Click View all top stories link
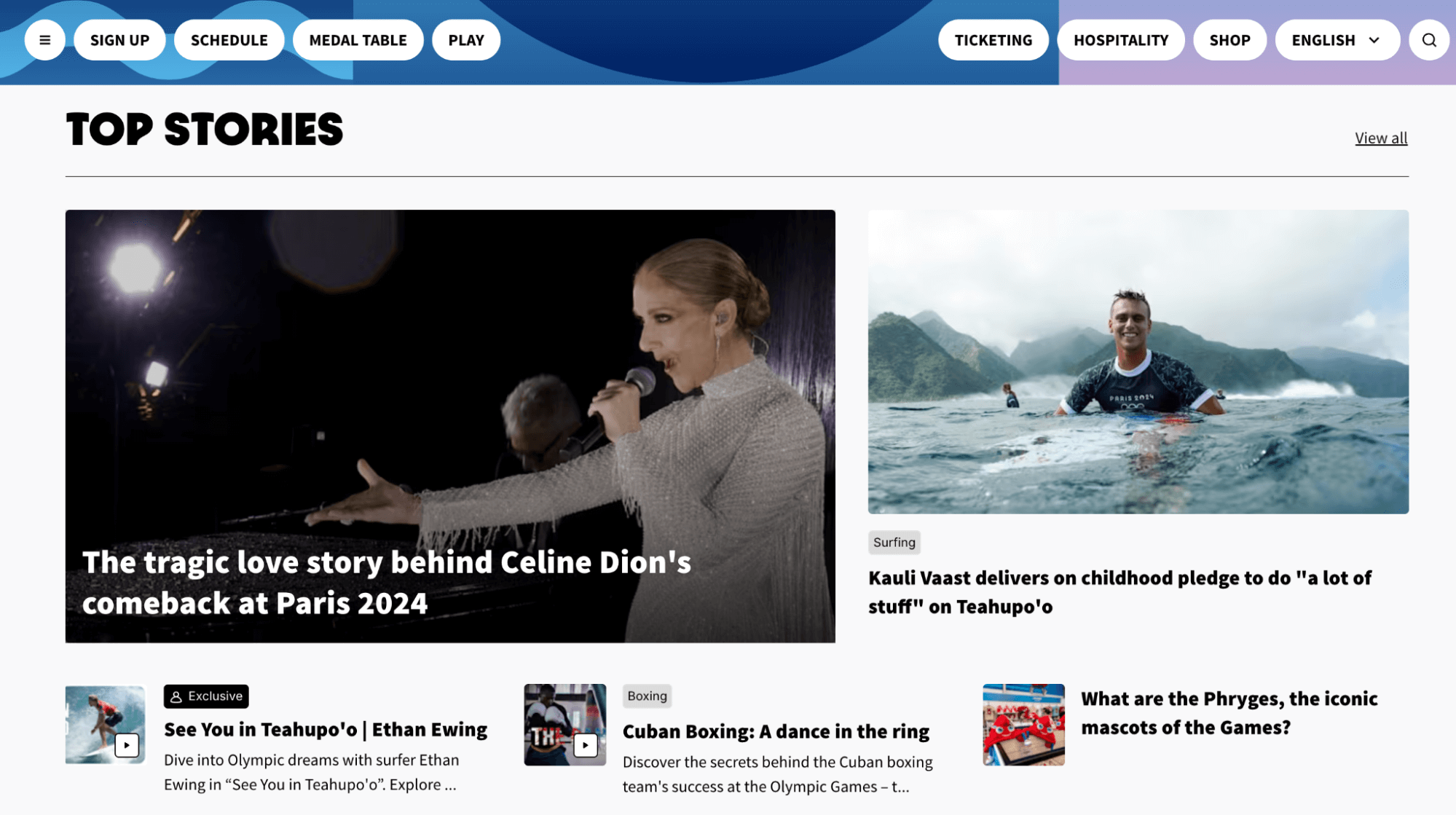 [1380, 138]
